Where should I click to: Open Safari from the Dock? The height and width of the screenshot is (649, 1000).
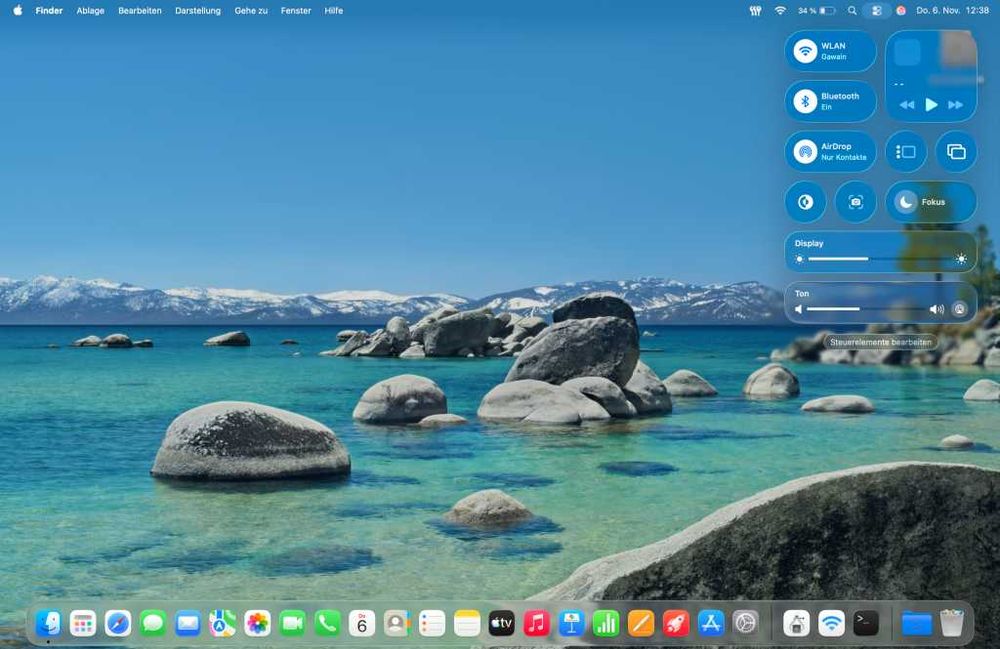point(118,623)
